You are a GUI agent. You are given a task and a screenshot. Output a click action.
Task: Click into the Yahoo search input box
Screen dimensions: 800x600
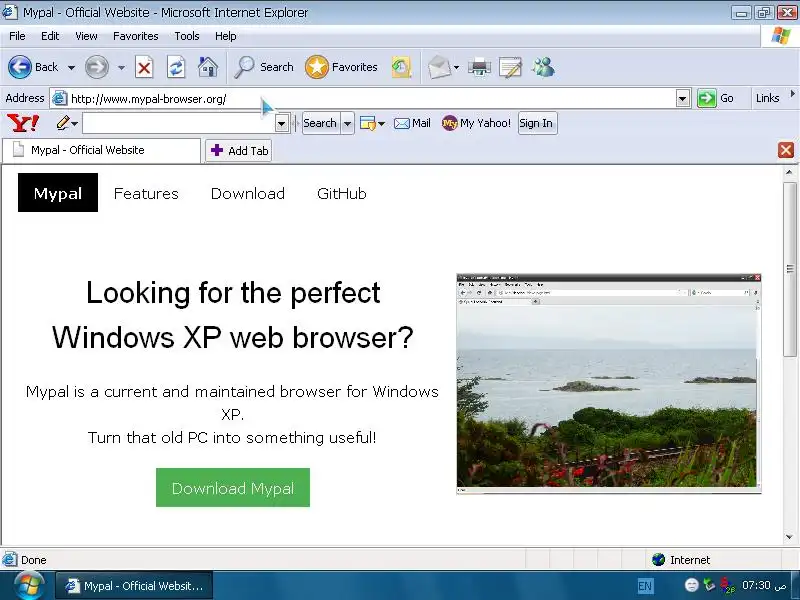(179, 123)
